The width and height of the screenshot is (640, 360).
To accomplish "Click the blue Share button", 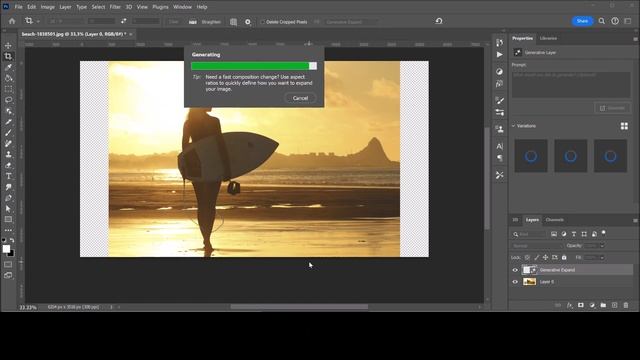I will (x=582, y=21).
